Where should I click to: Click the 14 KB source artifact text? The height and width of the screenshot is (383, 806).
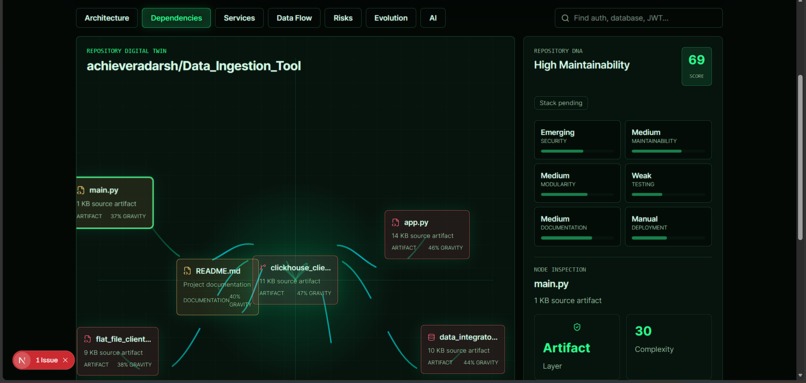423,235
